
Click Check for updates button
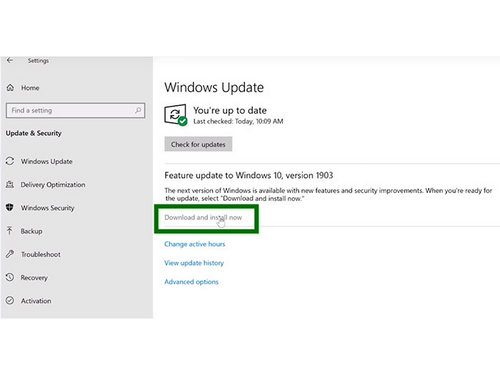198,144
